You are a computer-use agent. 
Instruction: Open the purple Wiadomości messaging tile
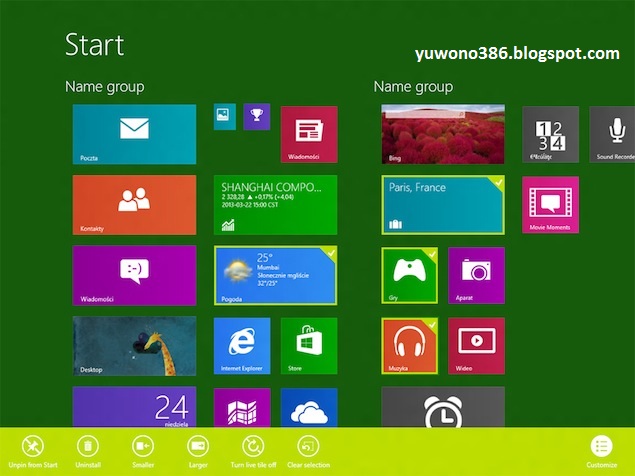pos(134,275)
